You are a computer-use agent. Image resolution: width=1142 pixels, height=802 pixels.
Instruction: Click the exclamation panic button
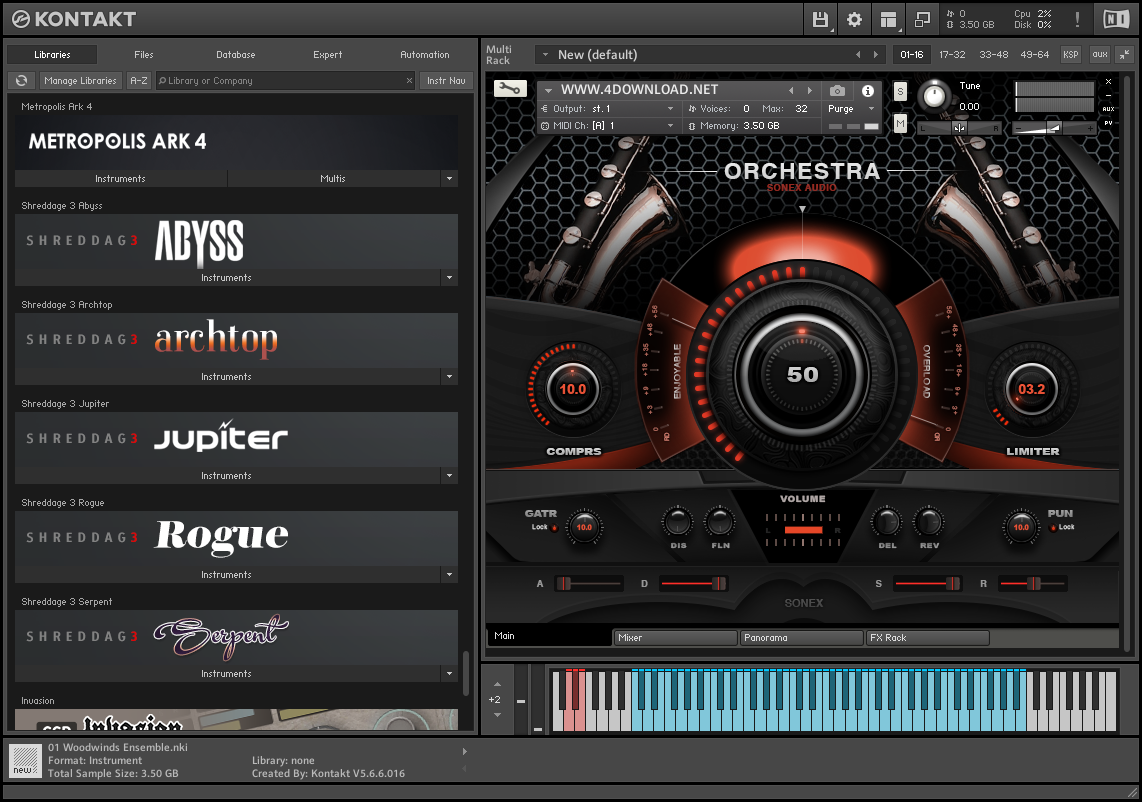(x=1077, y=20)
